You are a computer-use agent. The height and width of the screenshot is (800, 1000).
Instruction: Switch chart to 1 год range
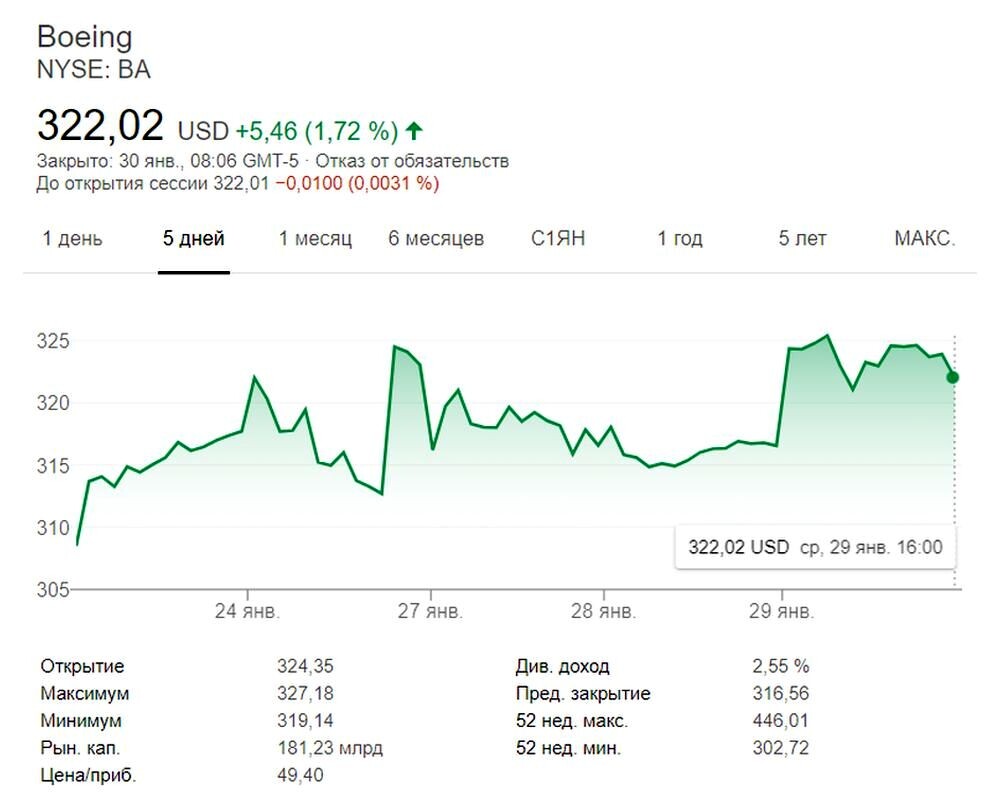[x=680, y=239]
